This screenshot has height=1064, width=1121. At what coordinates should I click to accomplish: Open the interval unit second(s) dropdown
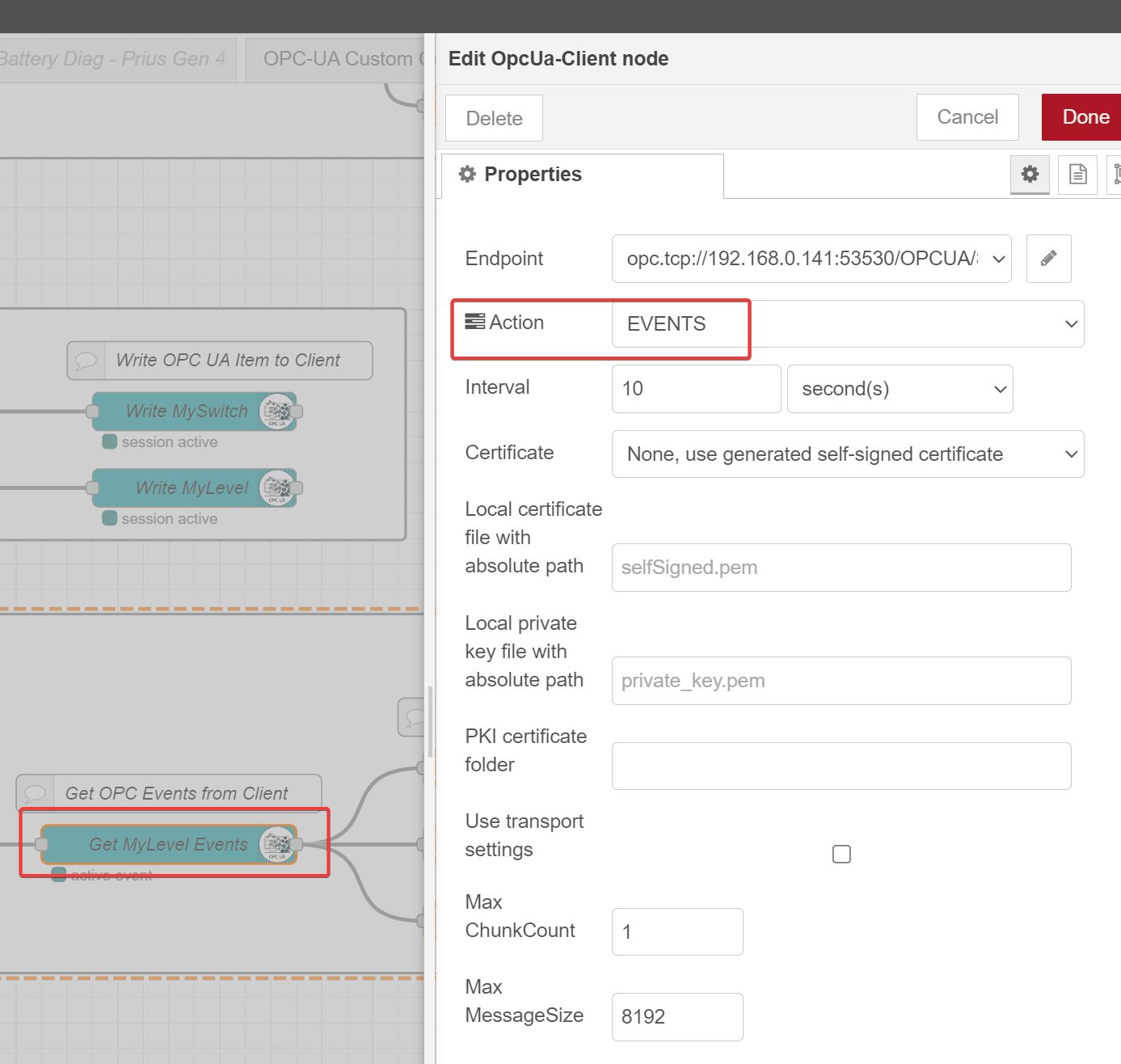pyautogui.click(x=899, y=389)
